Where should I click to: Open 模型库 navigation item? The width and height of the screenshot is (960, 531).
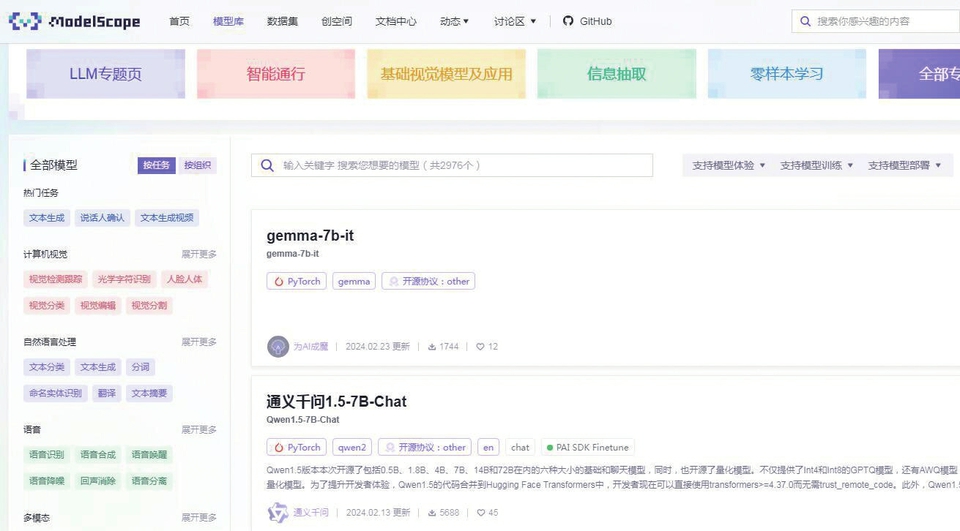pyautogui.click(x=228, y=21)
